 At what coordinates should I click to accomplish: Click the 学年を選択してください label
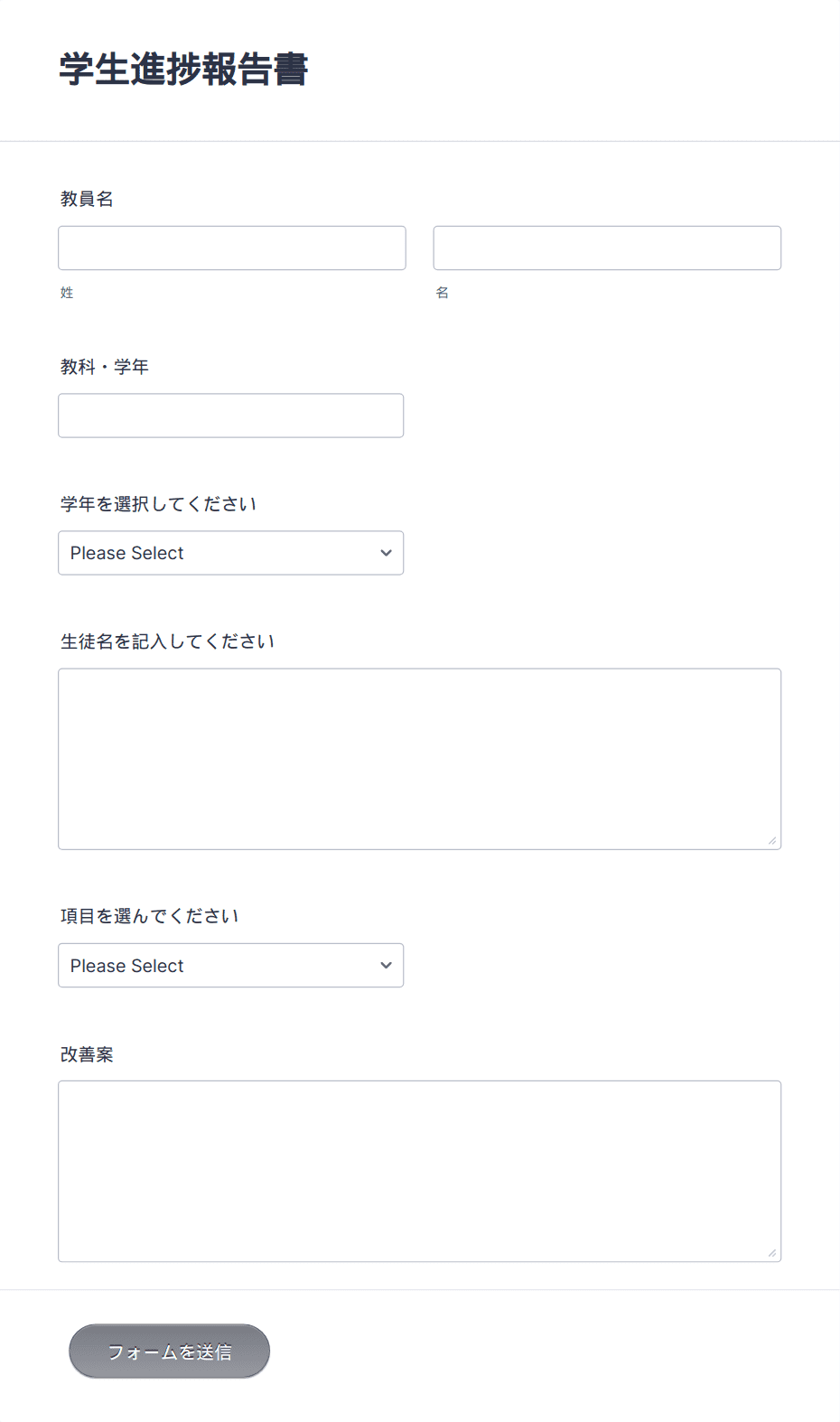tap(158, 504)
